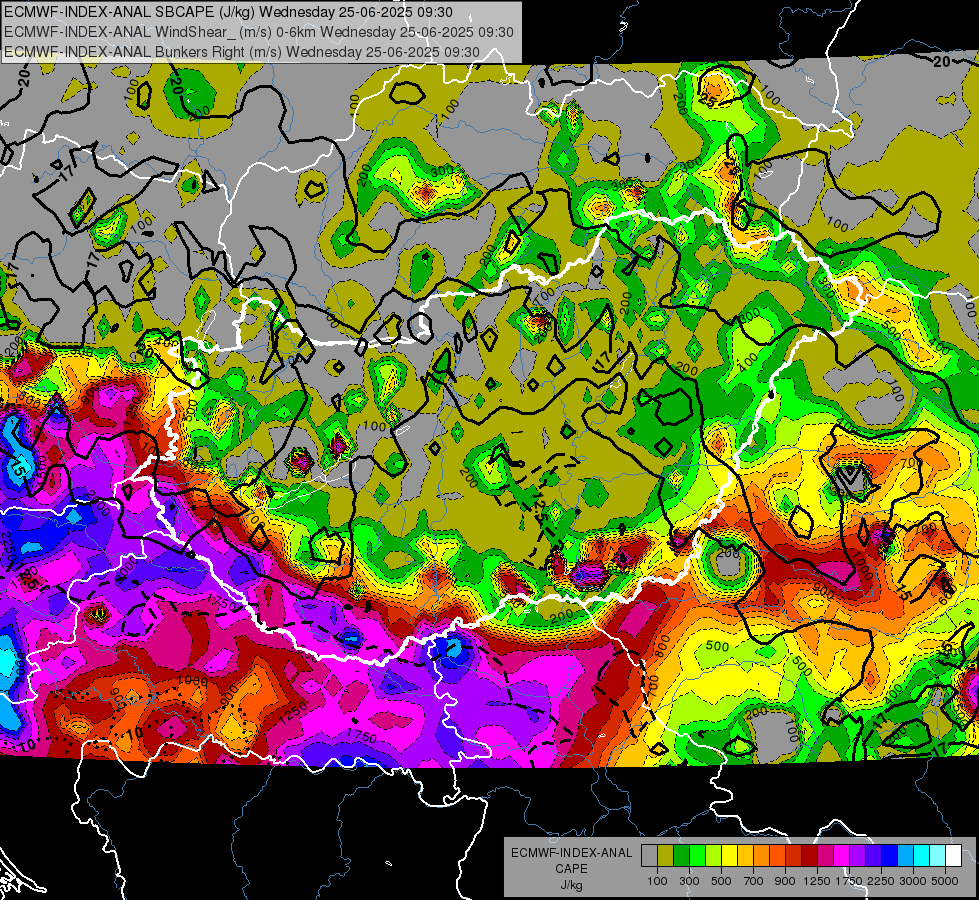Click the lime legend swatch before 500

pyautogui.click(x=714, y=856)
